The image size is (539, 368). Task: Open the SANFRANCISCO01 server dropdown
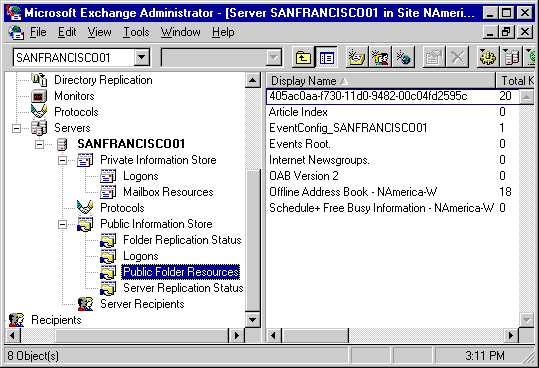142,57
